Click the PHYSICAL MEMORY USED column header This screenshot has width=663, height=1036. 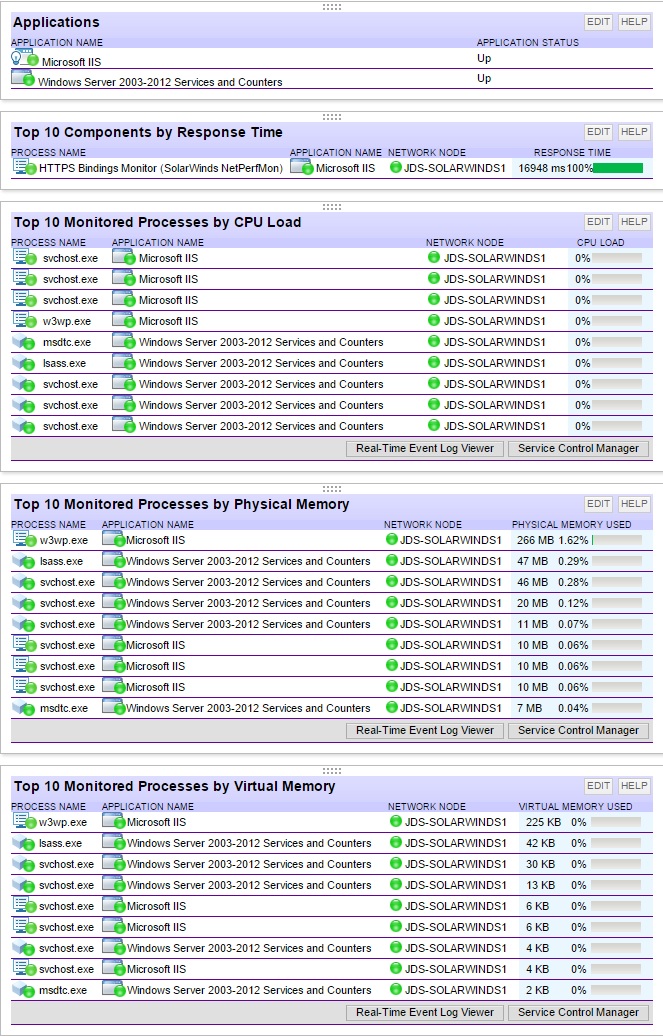click(572, 525)
